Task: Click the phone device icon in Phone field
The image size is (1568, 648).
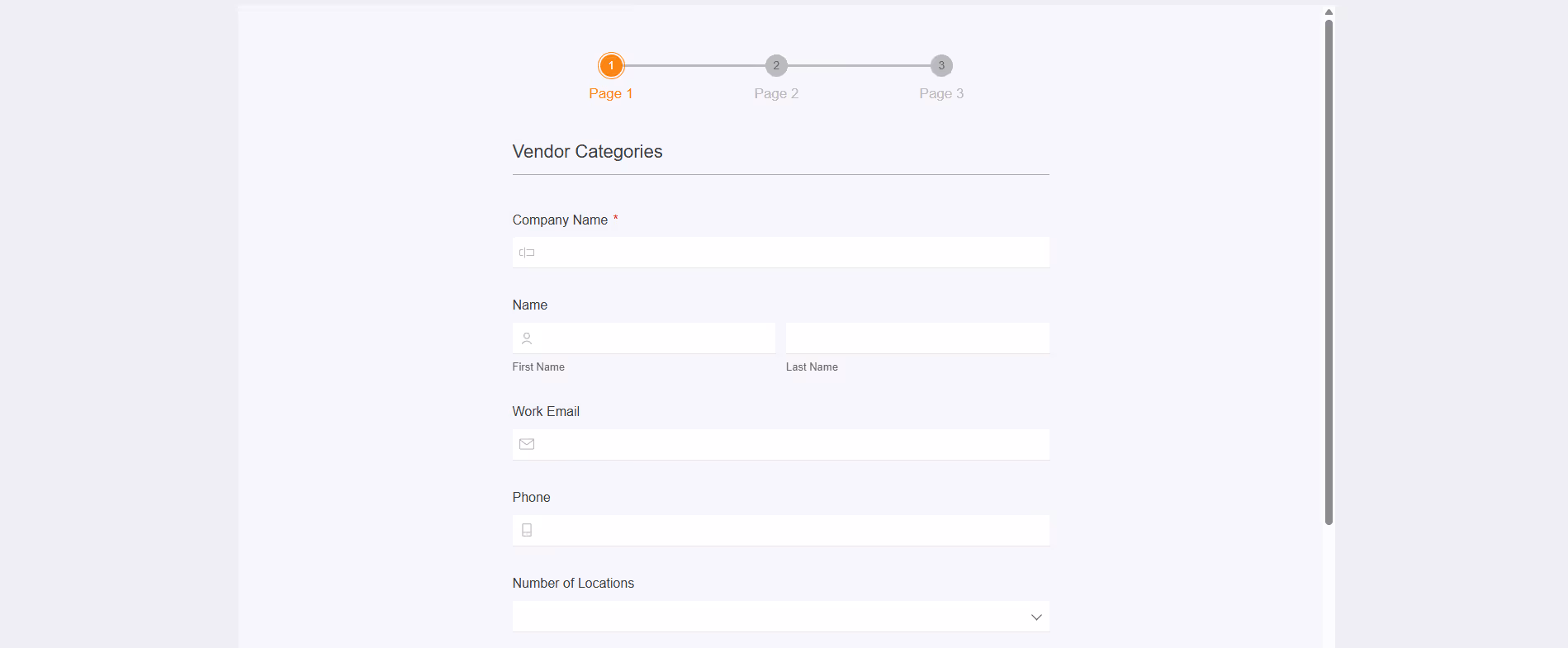Action: click(527, 530)
